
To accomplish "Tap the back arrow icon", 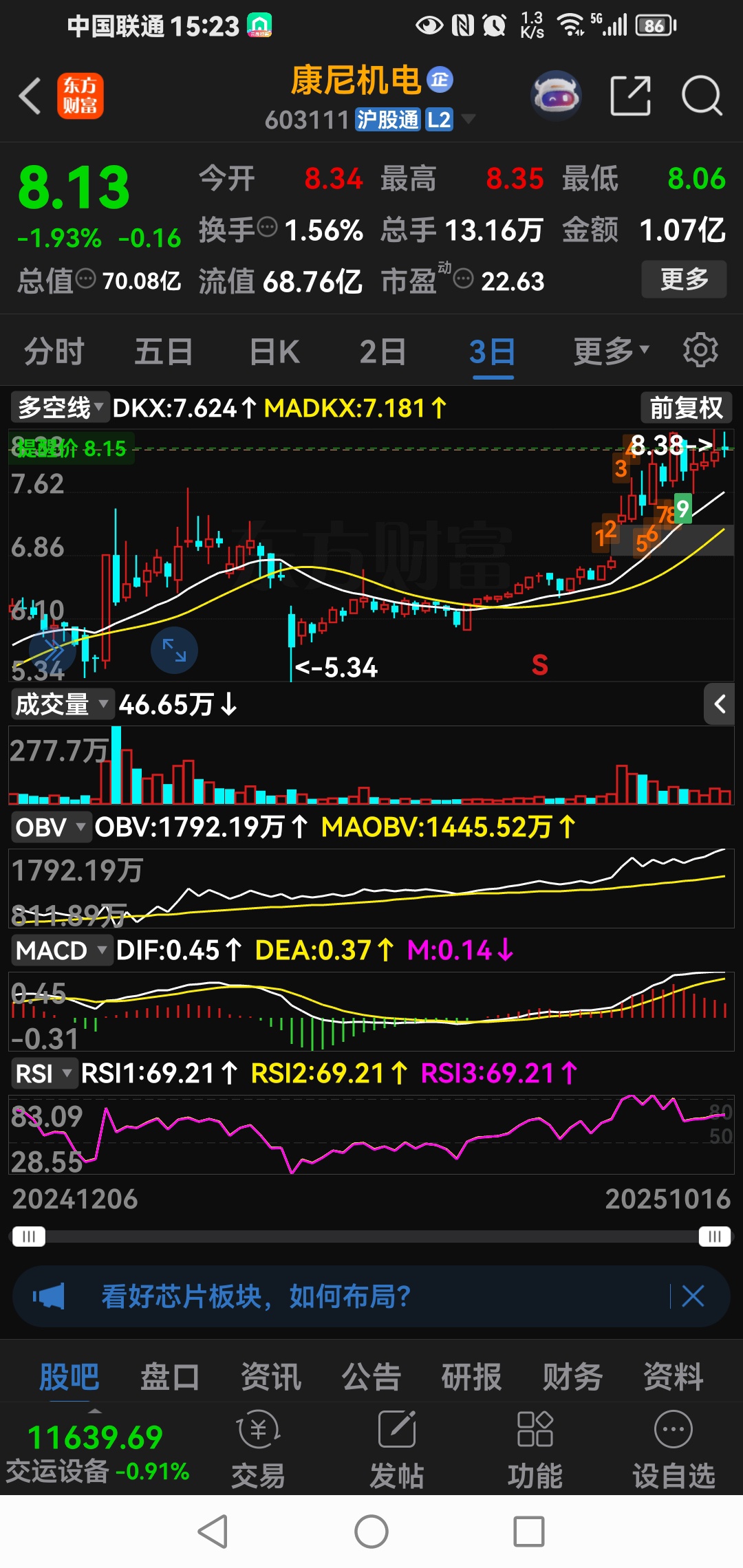I will (30, 96).
